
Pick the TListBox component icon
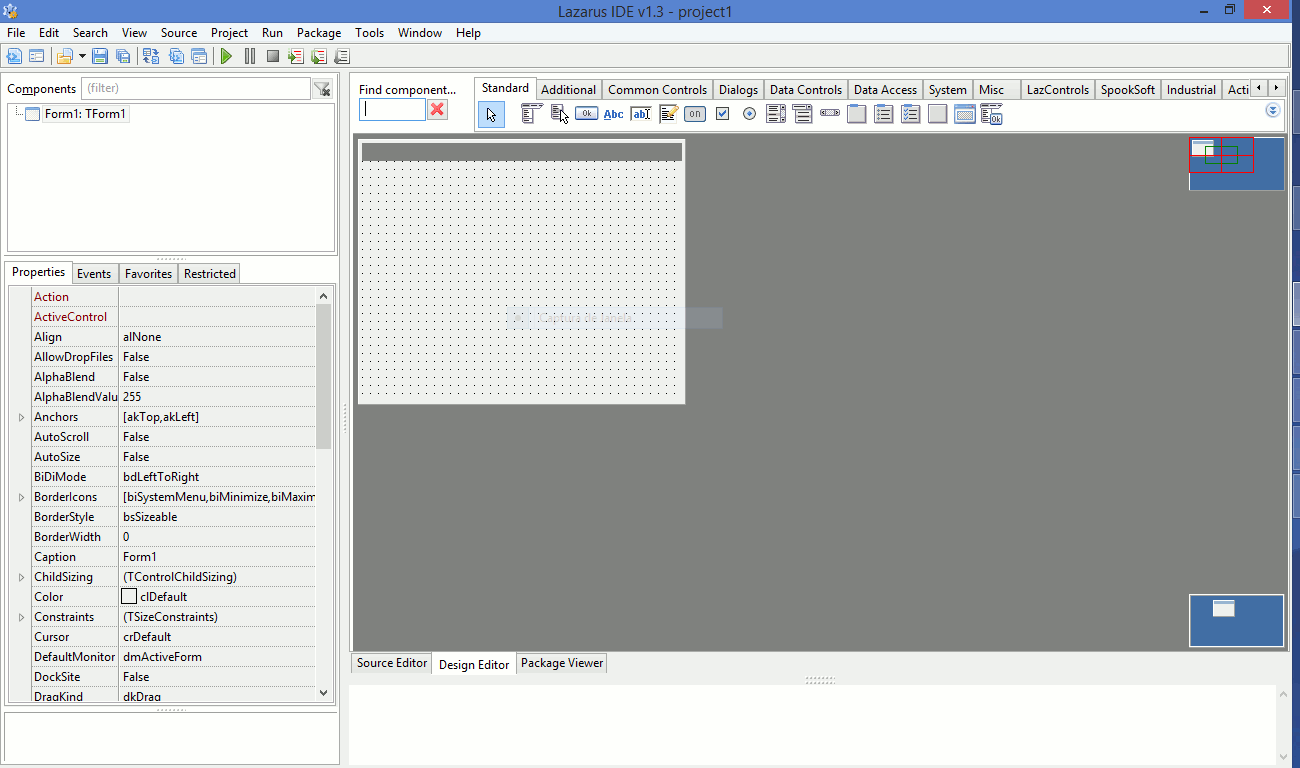[776, 114]
